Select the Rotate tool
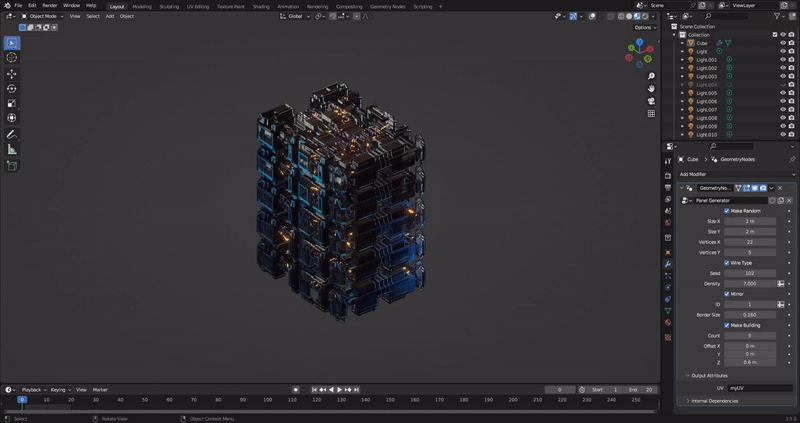This screenshot has height=423, width=800. point(12,89)
